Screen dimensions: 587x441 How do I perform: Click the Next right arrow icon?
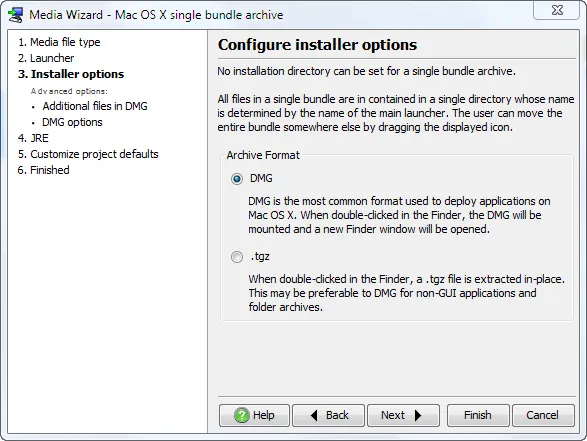click(x=418, y=415)
